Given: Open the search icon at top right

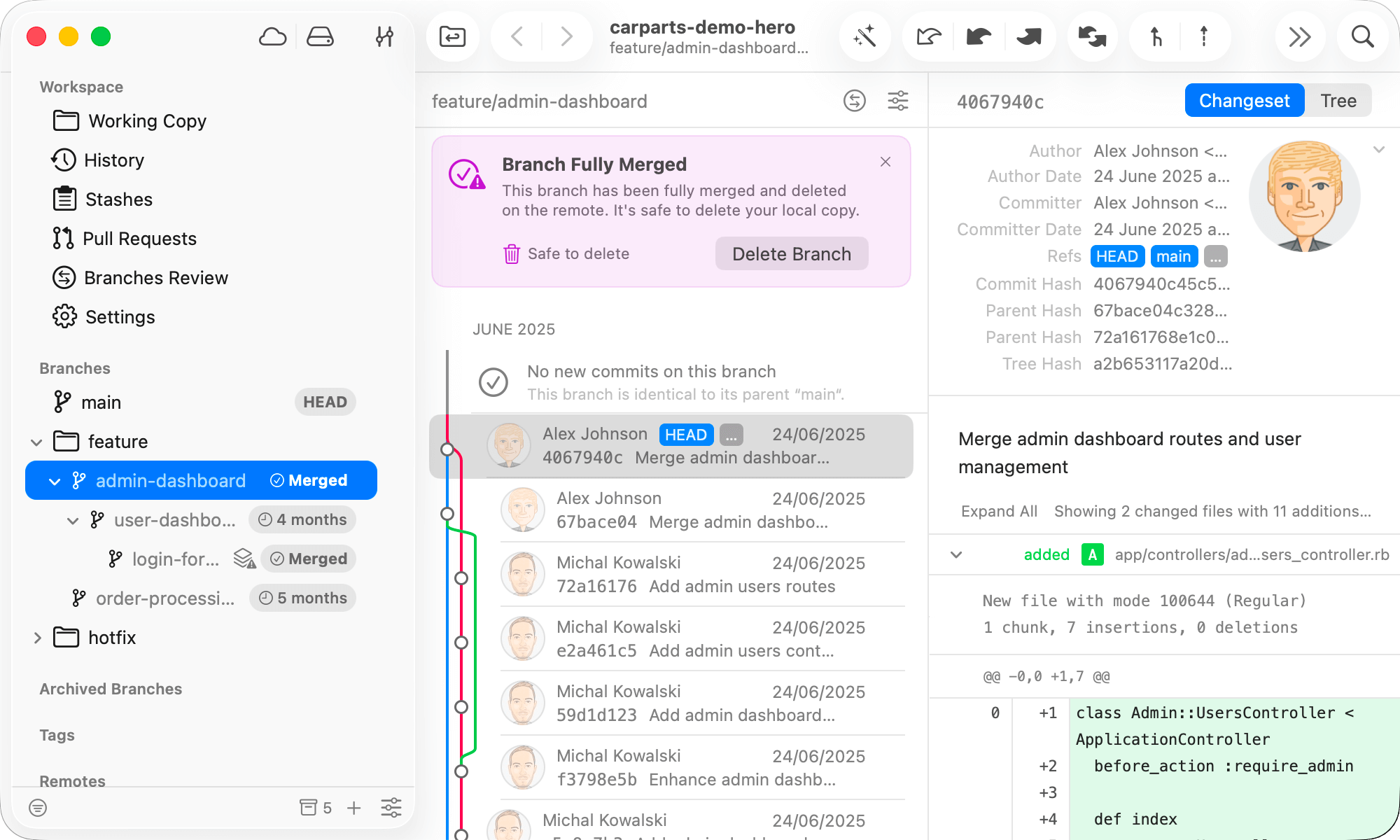Looking at the screenshot, I should 1362,36.
